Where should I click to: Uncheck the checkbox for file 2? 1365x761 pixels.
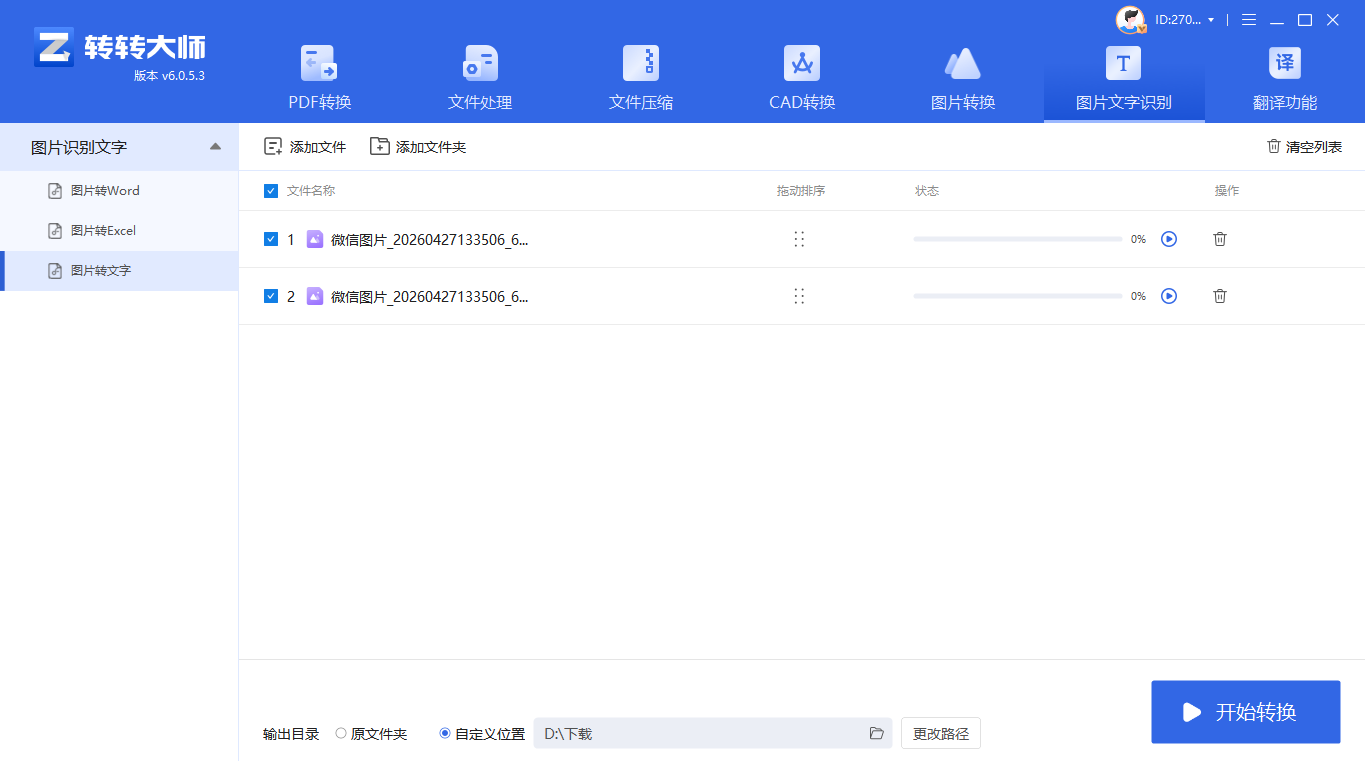271,296
